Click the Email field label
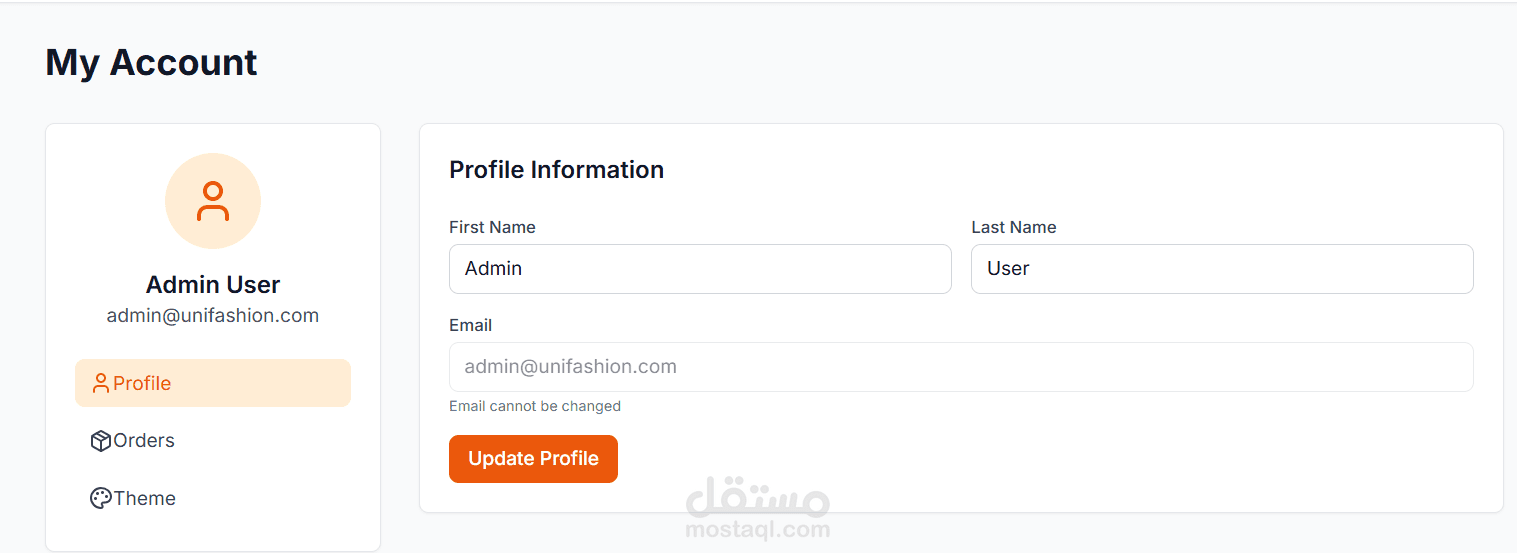 [x=470, y=325]
